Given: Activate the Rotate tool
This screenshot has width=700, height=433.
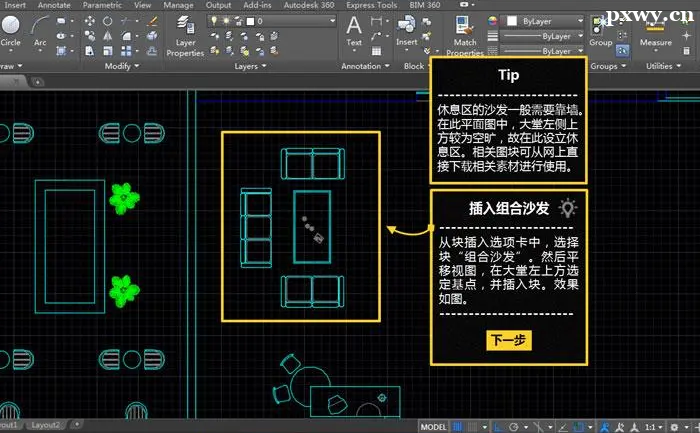Looking at the screenshot, I should tap(108, 21).
